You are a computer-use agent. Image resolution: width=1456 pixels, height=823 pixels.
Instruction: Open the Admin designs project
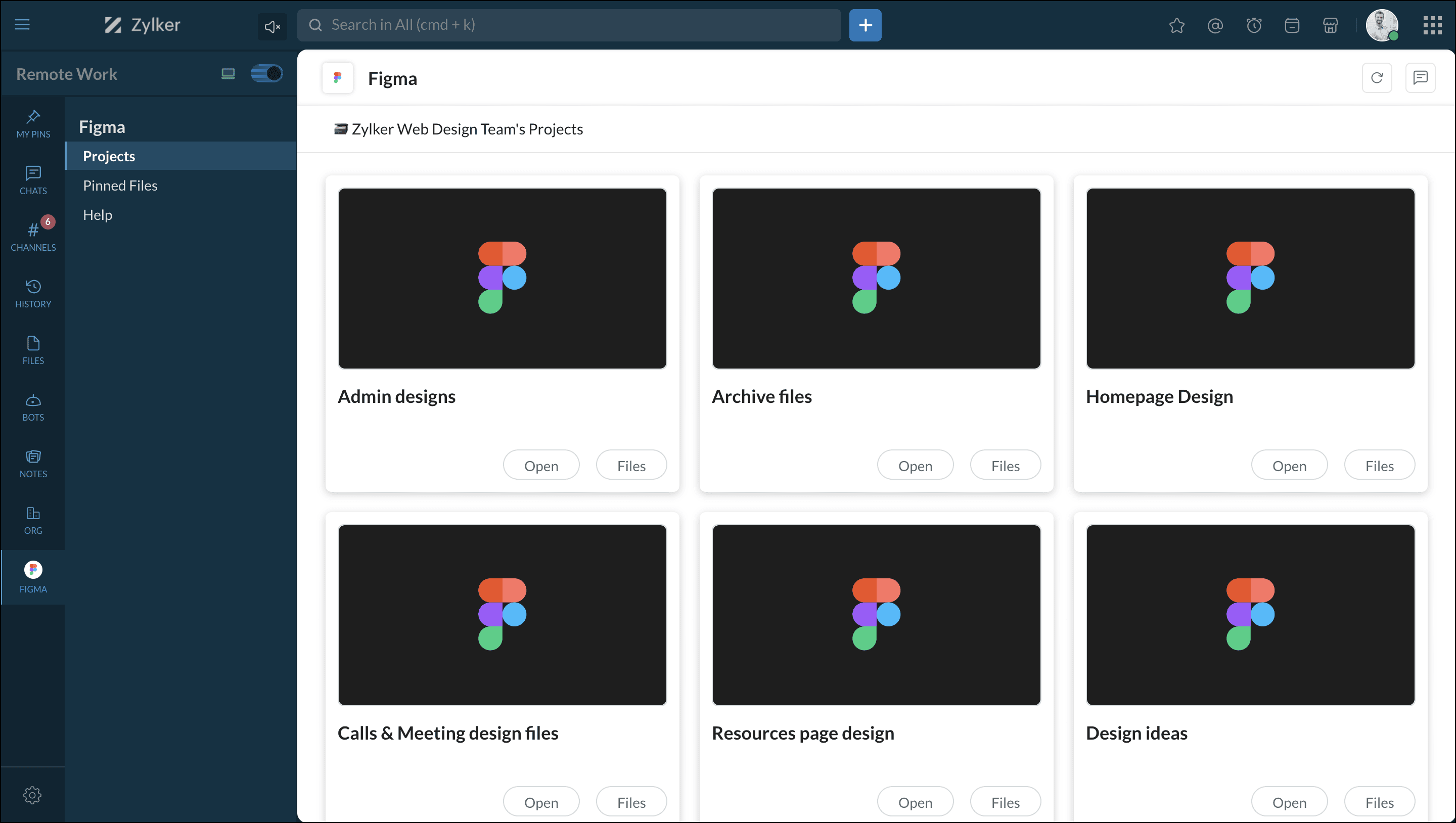point(541,466)
